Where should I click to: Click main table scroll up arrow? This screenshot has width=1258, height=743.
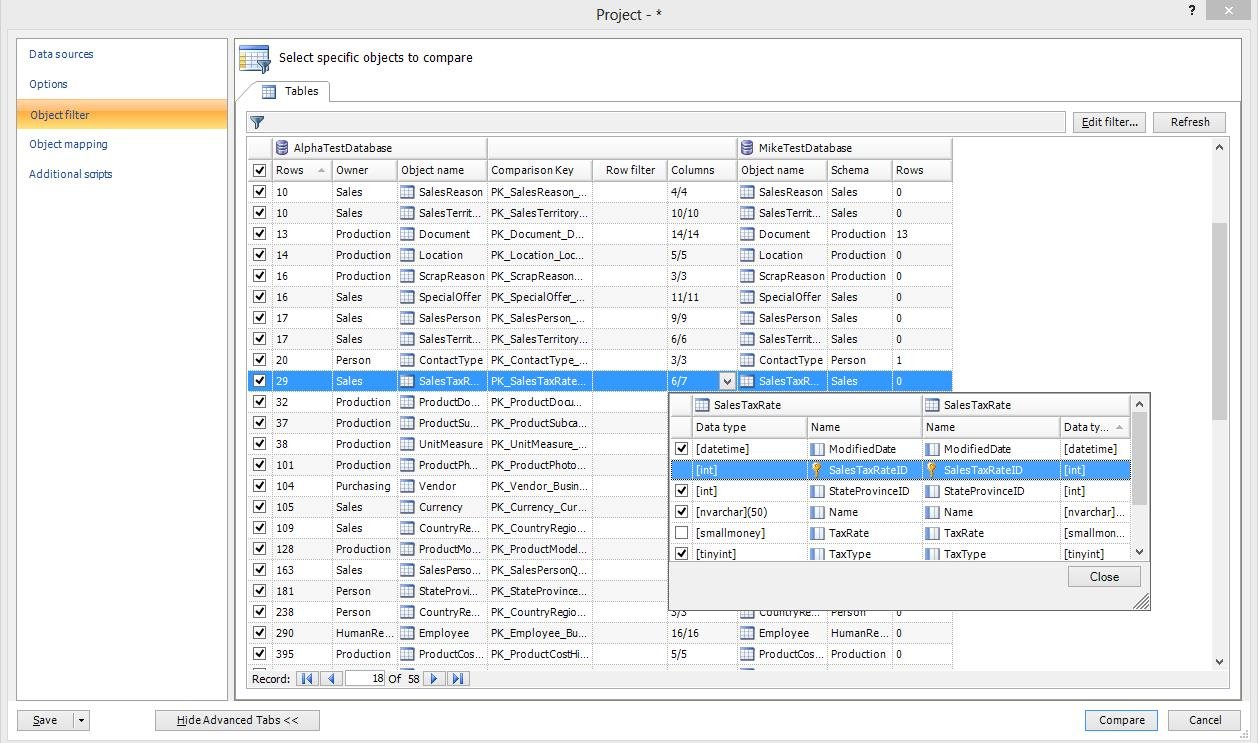click(x=1219, y=148)
